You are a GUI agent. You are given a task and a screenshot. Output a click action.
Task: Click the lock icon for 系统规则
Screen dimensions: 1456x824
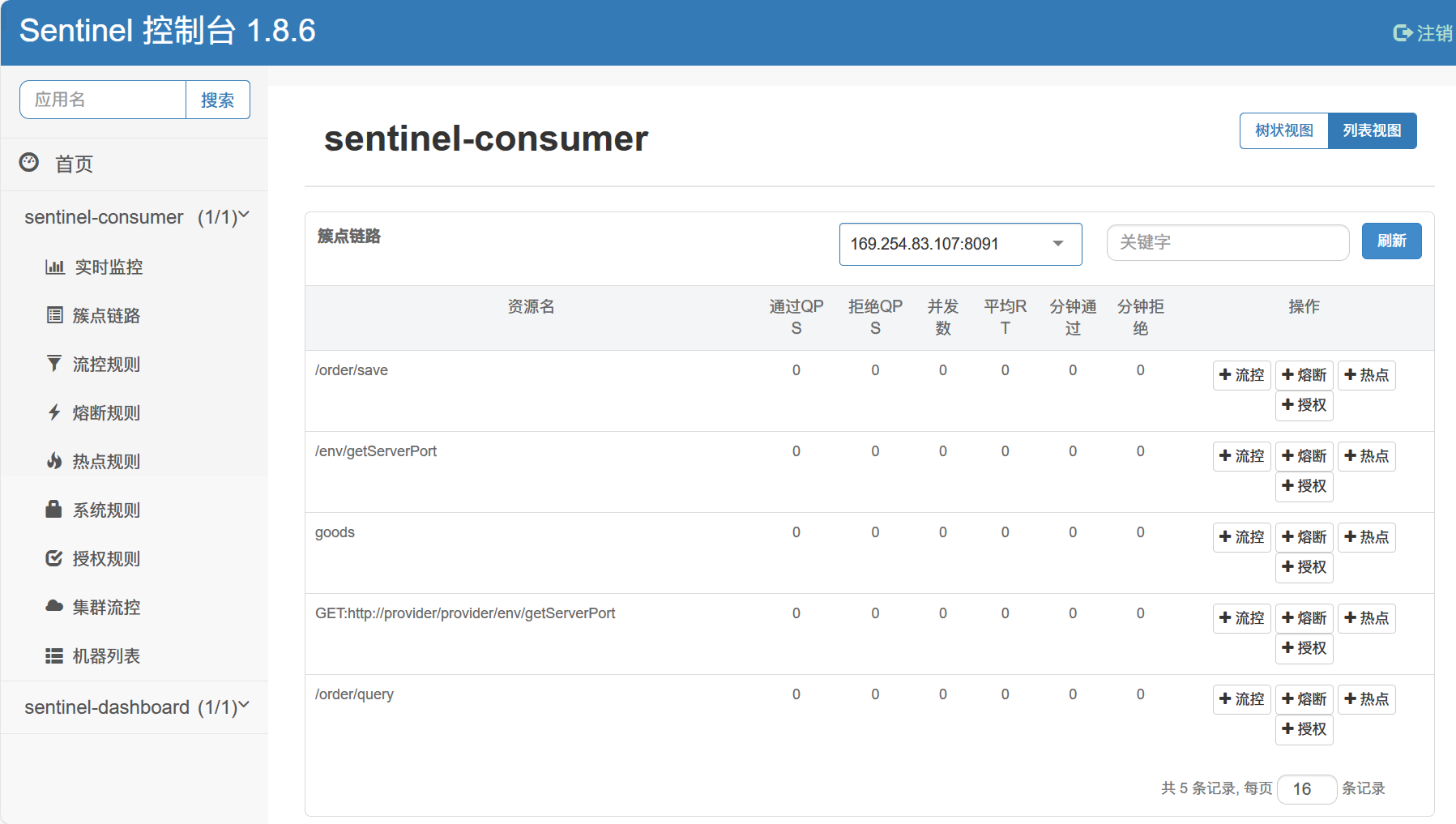pyautogui.click(x=54, y=510)
